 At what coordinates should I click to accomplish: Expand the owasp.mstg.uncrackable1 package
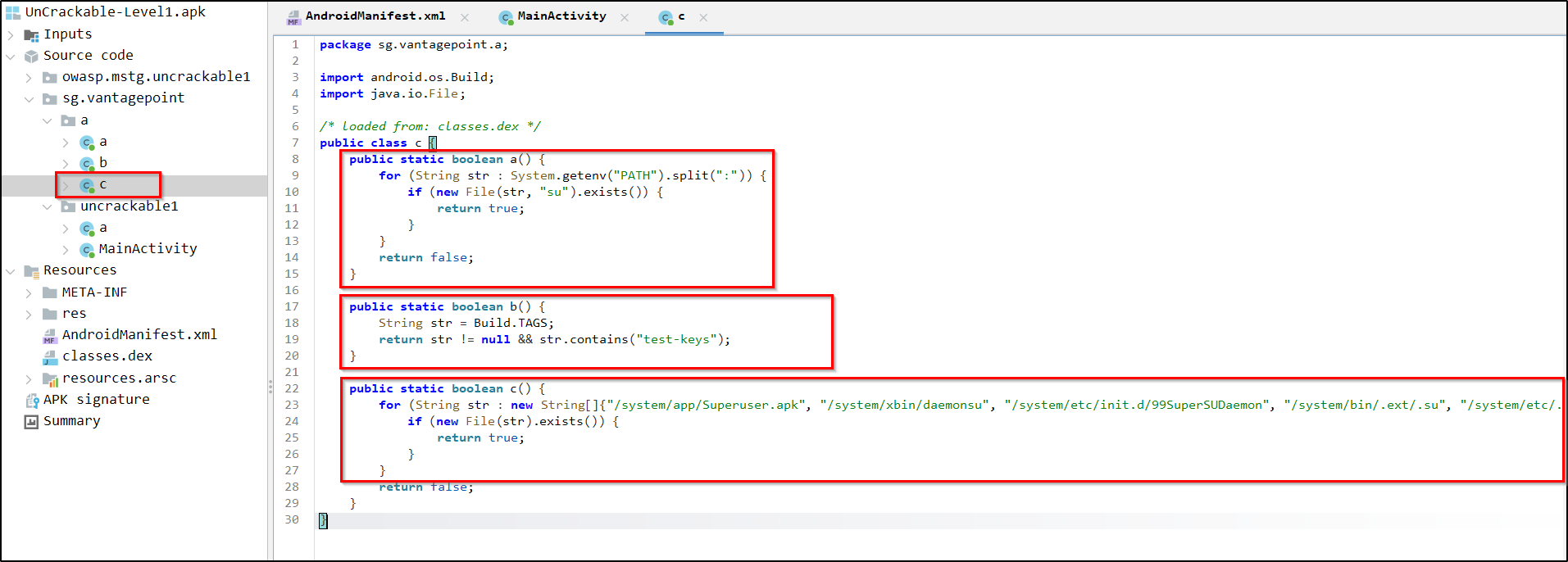(29, 77)
